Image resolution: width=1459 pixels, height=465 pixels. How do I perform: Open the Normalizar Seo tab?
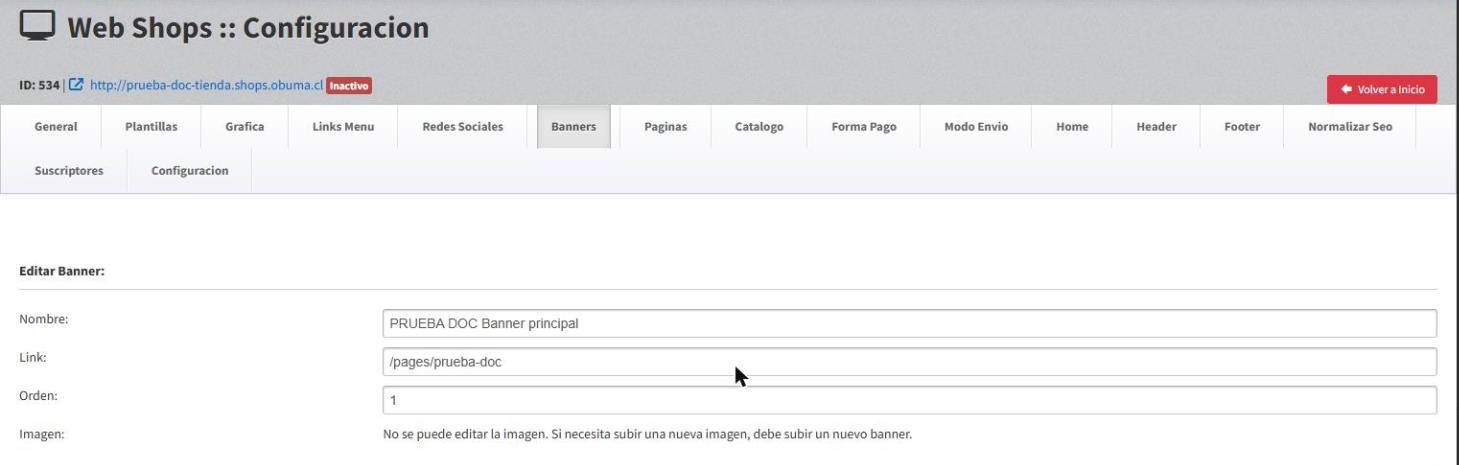click(x=1350, y=127)
